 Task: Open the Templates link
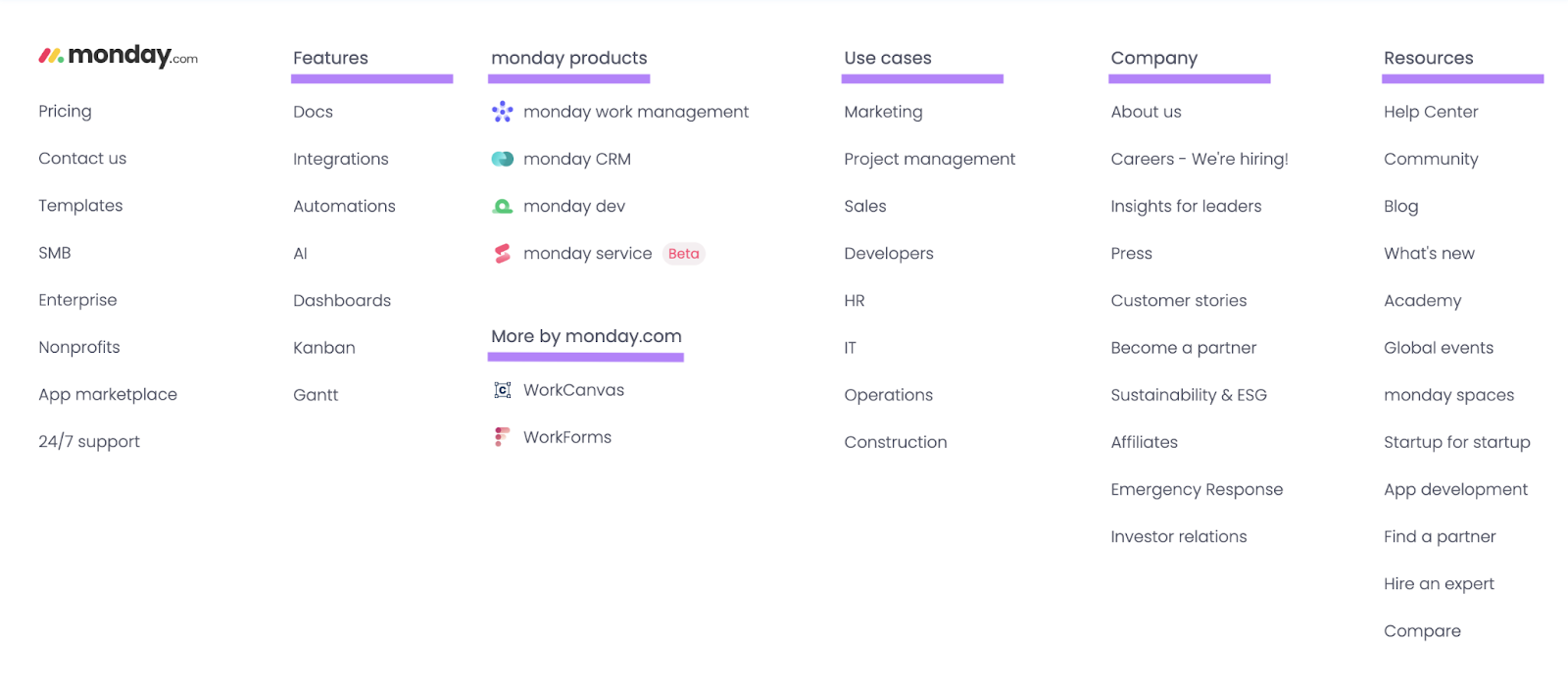[x=80, y=205]
